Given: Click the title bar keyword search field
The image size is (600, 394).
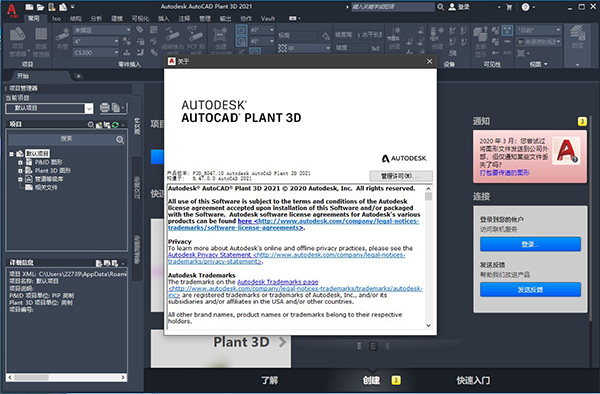Looking at the screenshot, I should point(392,7).
